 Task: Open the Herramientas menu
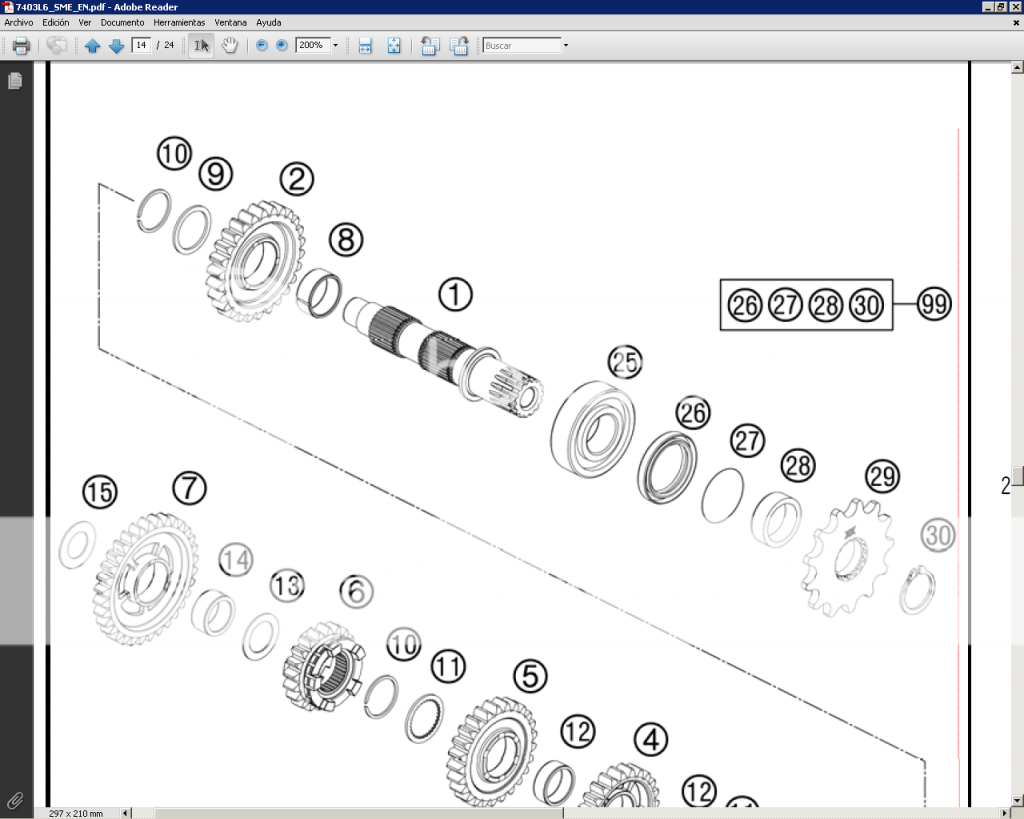(x=180, y=22)
